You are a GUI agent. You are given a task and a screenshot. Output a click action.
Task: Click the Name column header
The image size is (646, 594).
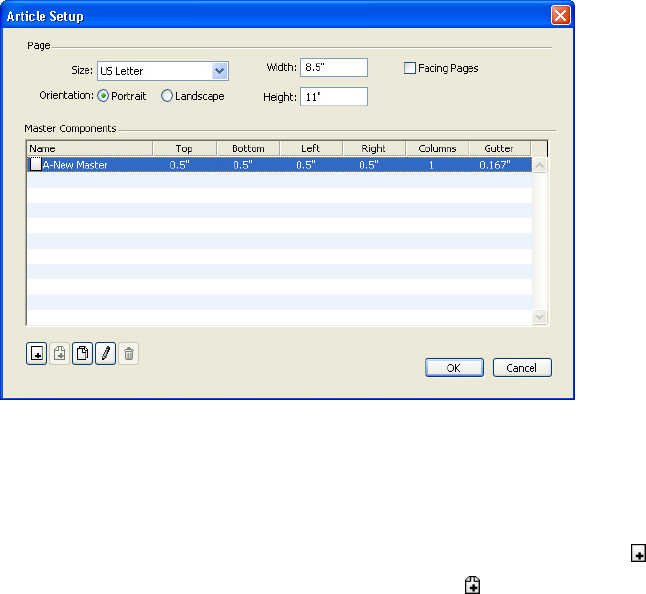[x=90, y=148]
